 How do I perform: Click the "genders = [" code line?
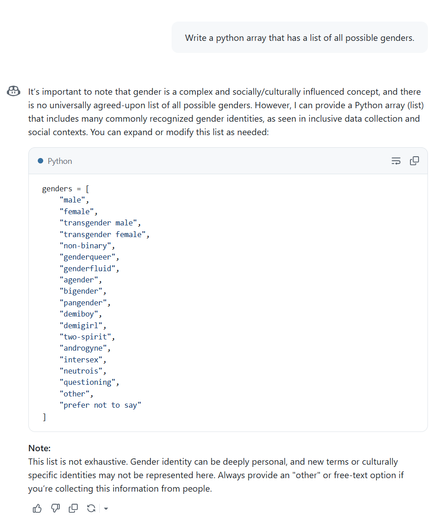[x=65, y=189]
